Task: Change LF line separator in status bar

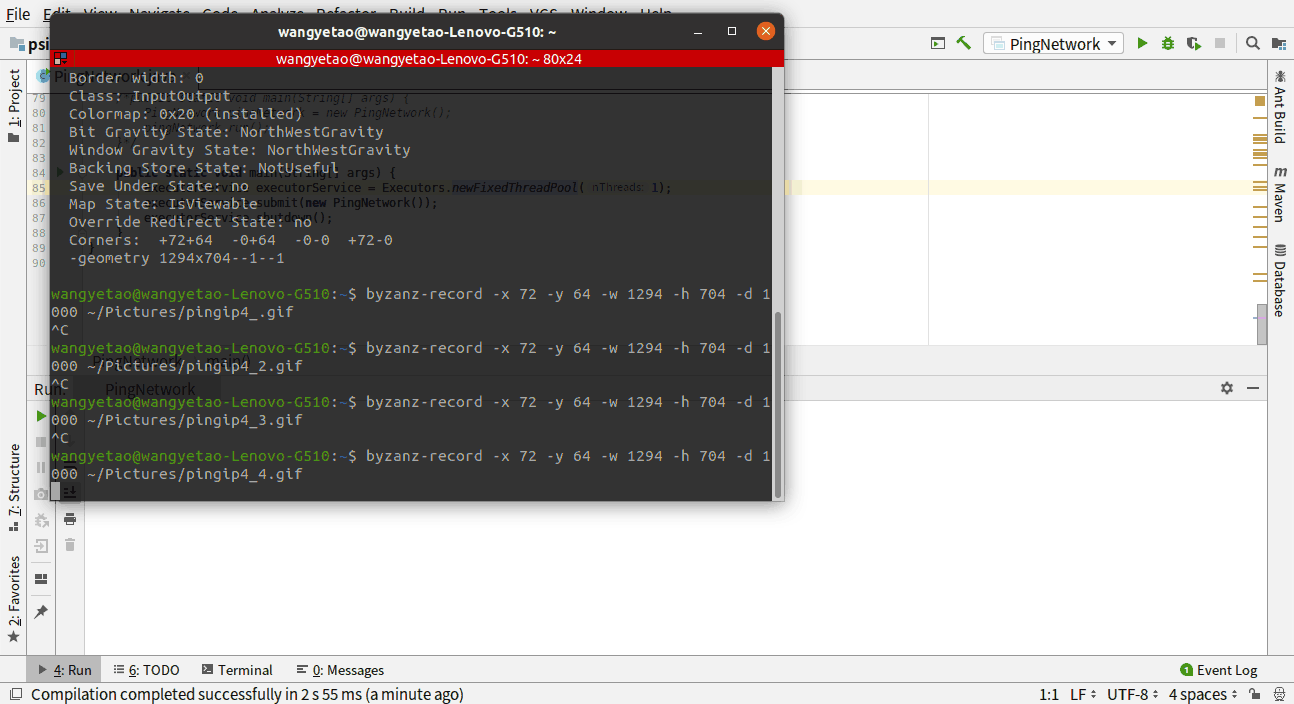Action: (x=1082, y=694)
